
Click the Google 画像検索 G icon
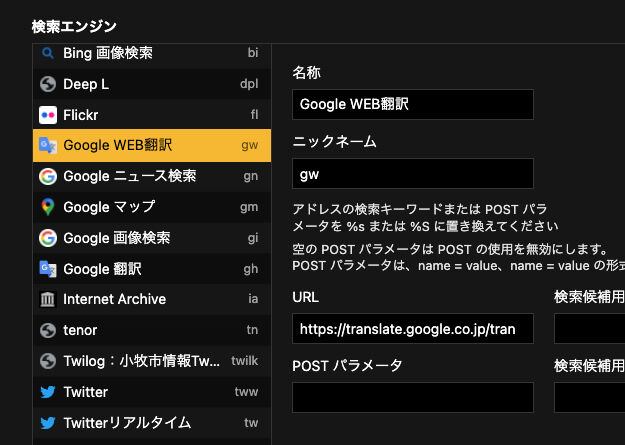click(48, 238)
